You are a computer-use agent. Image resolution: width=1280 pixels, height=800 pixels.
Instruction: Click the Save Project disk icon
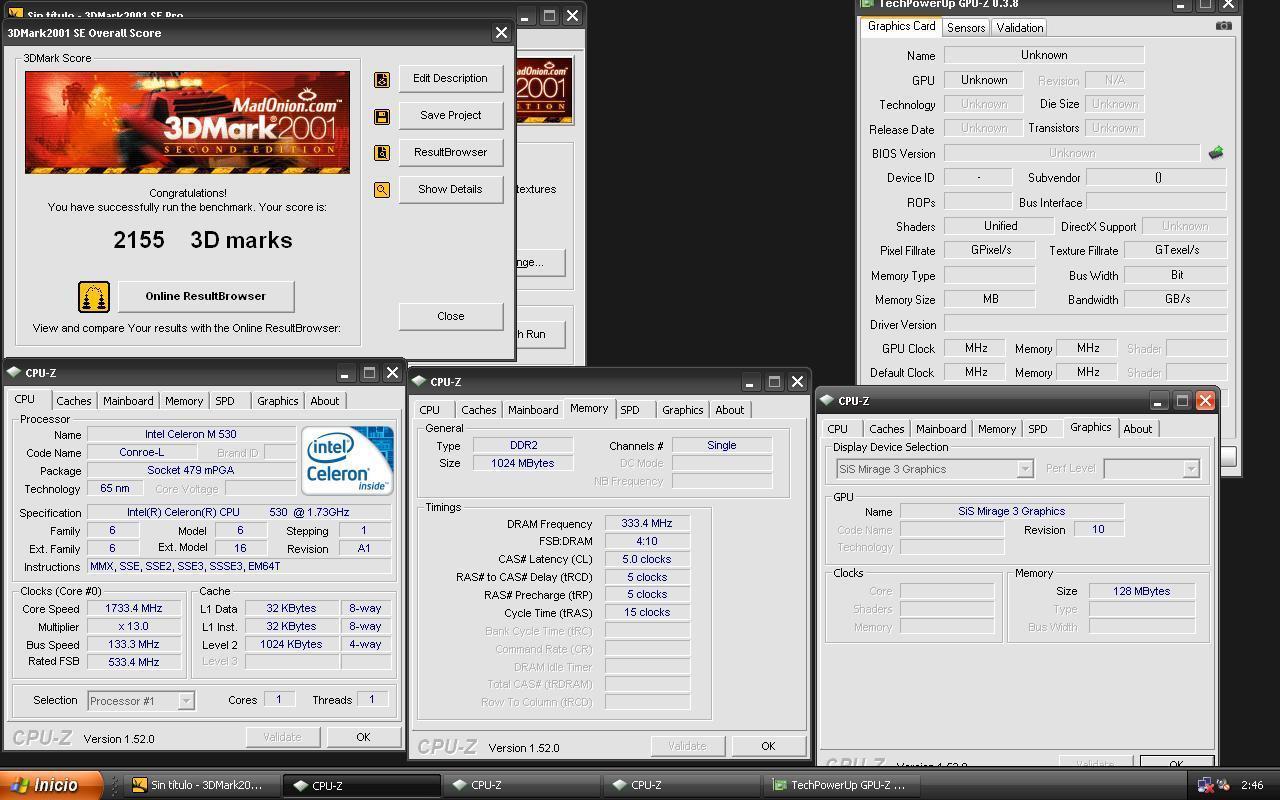(x=382, y=116)
